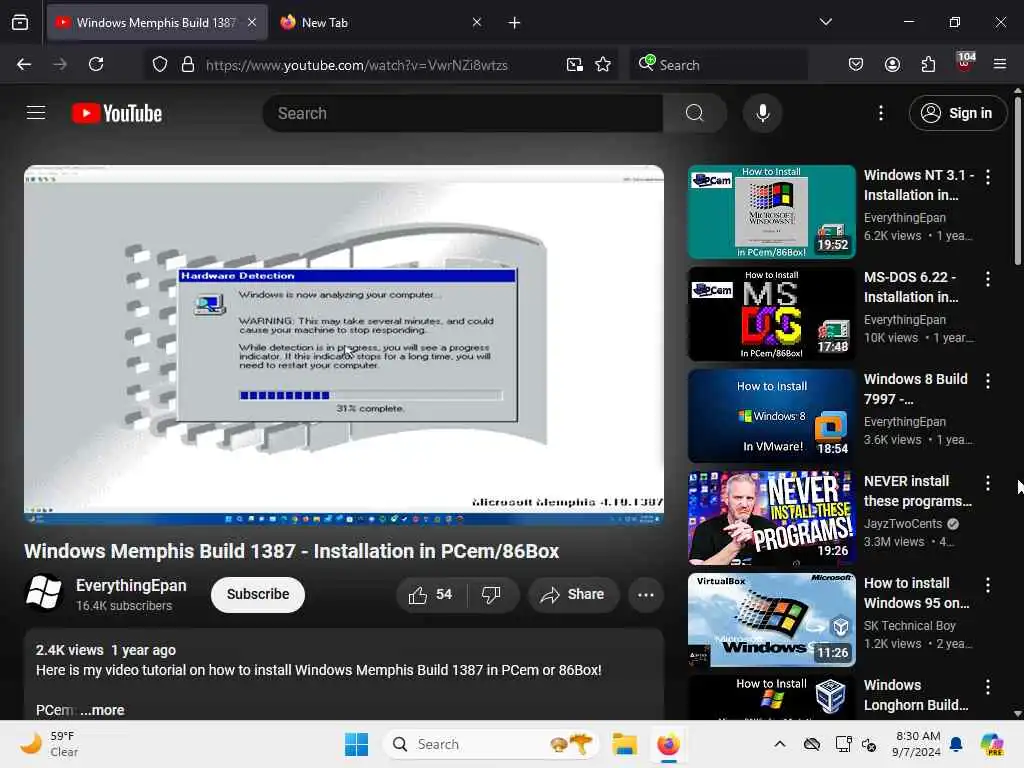Open options for Windows Longhorn Build video
Screen dimensions: 1024x768
(x=987, y=686)
